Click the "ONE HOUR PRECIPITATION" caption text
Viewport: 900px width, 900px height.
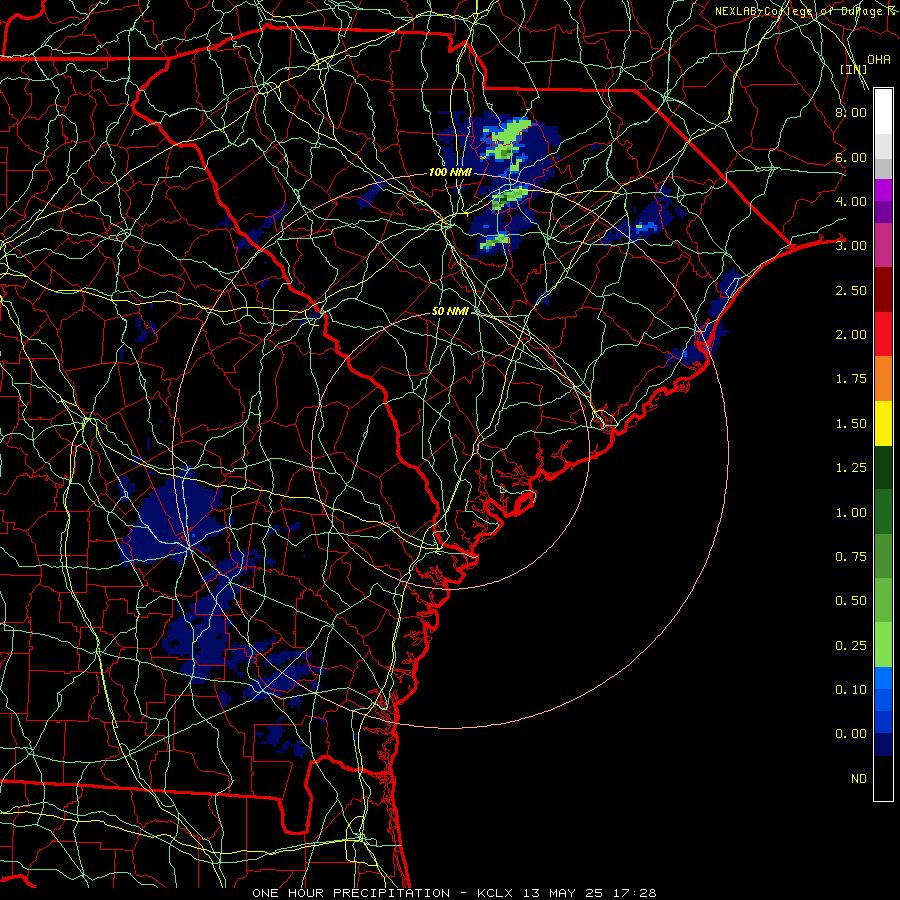click(351, 893)
